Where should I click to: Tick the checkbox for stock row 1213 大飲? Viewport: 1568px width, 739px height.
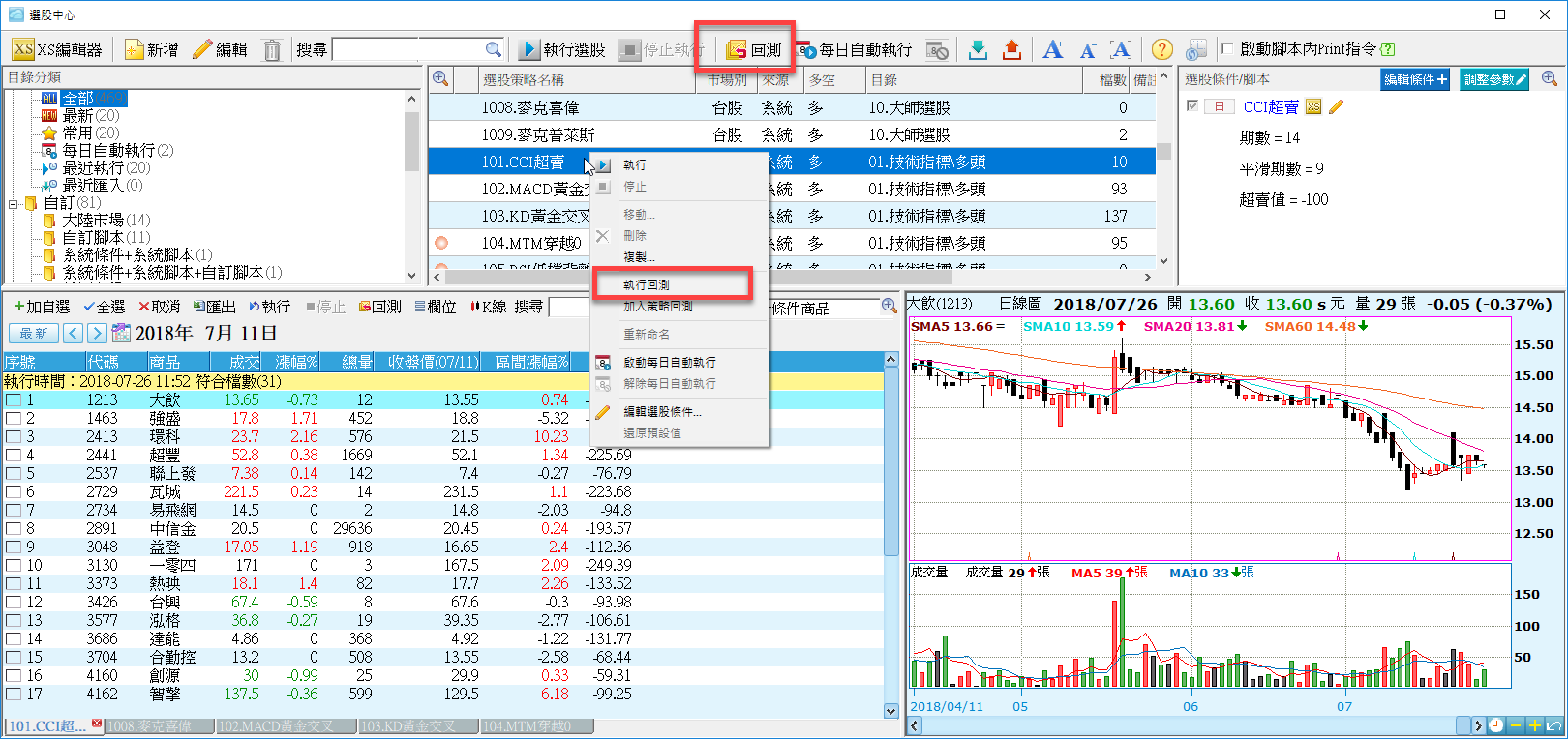pos(14,399)
